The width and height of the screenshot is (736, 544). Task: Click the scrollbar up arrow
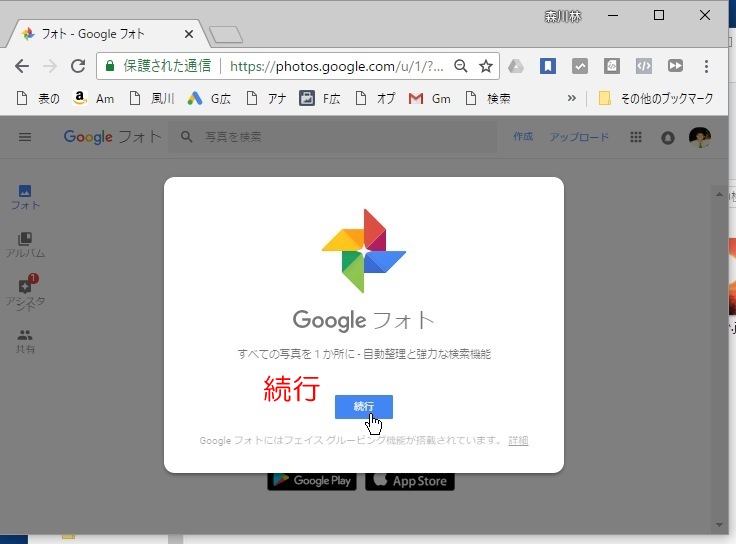(x=719, y=194)
